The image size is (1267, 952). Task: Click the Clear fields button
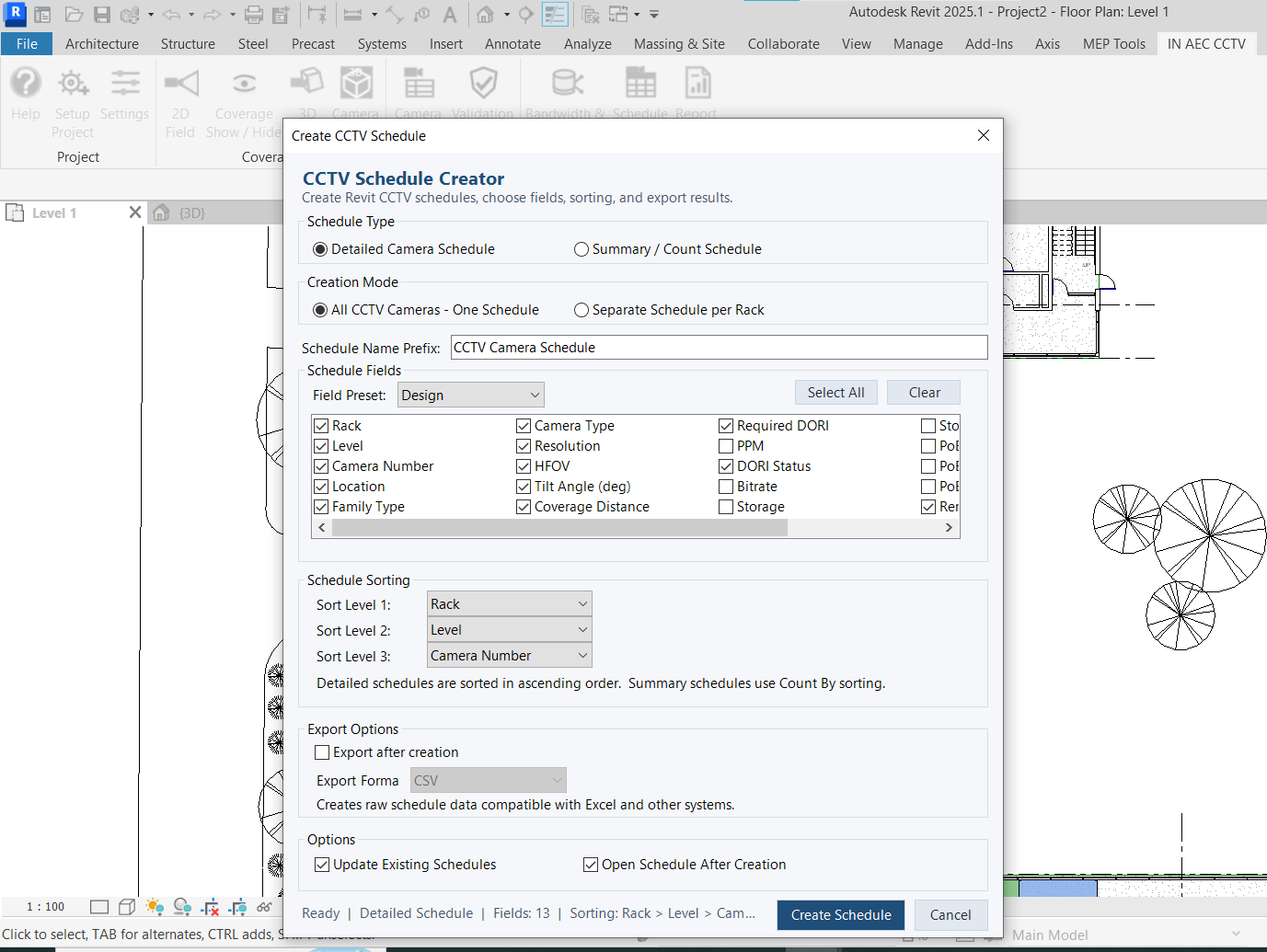click(x=925, y=393)
